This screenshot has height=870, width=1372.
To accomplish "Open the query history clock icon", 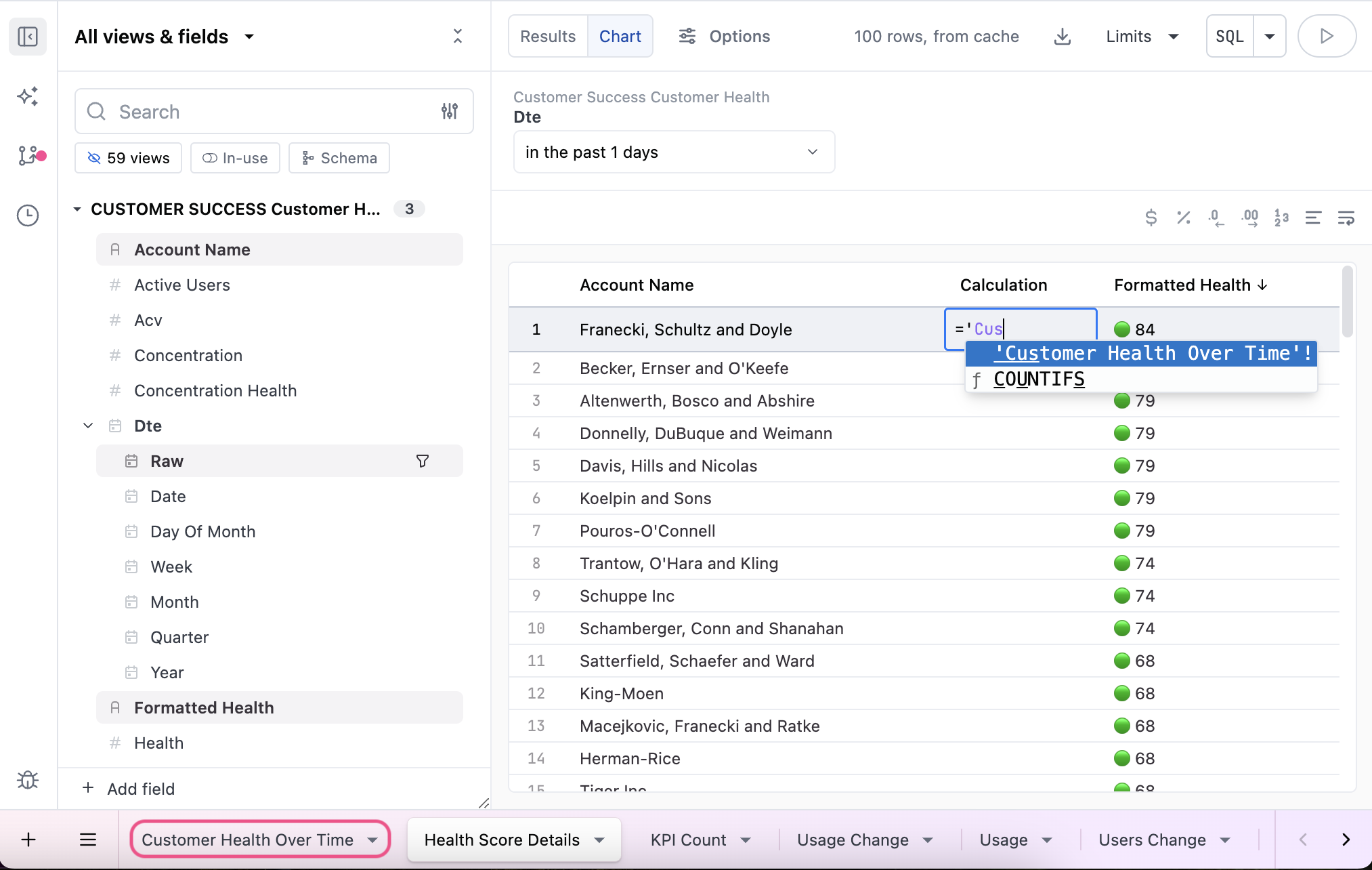I will pos(28,215).
